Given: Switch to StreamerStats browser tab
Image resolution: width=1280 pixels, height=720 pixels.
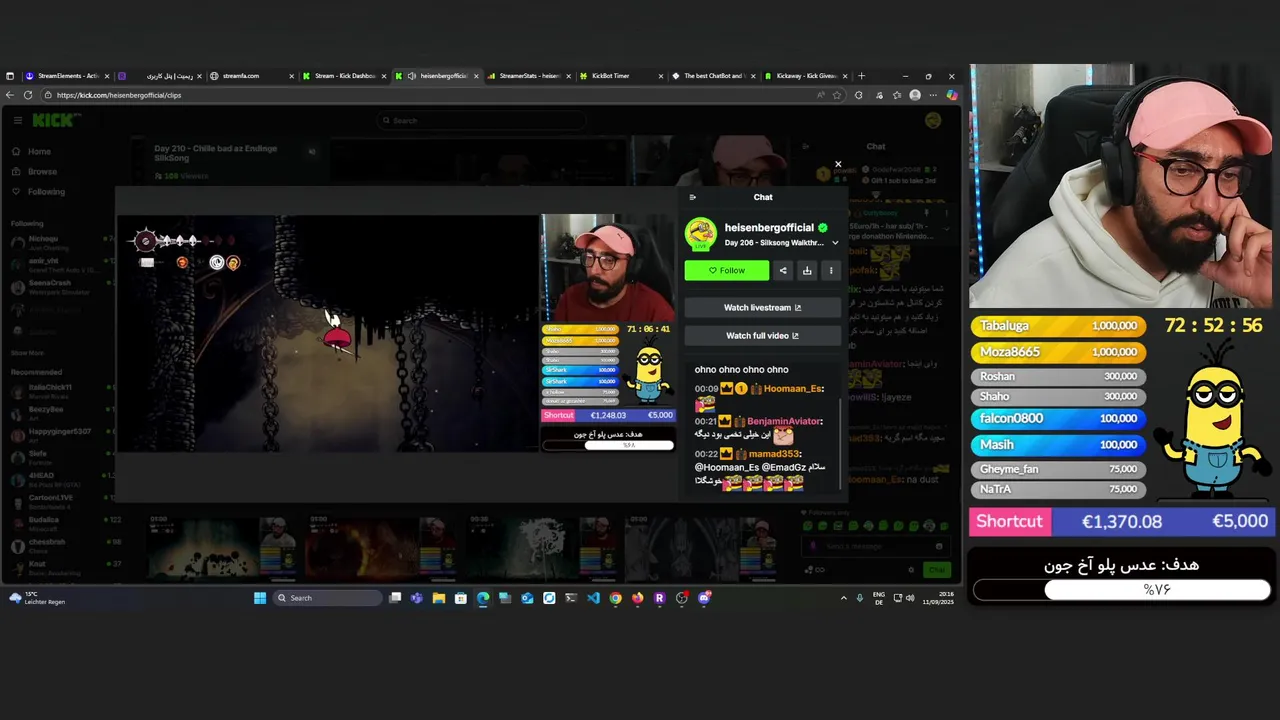Looking at the screenshot, I should point(530,76).
